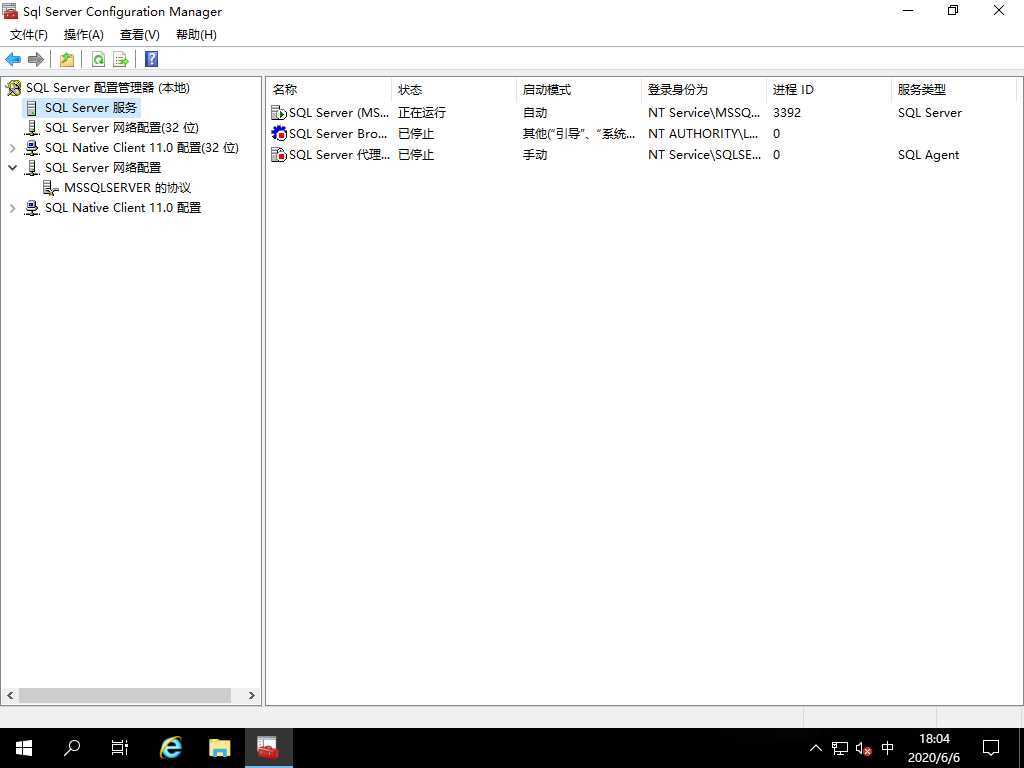This screenshot has width=1024, height=768.
Task: Click the 正在运行 status cell
Action: coord(422,113)
